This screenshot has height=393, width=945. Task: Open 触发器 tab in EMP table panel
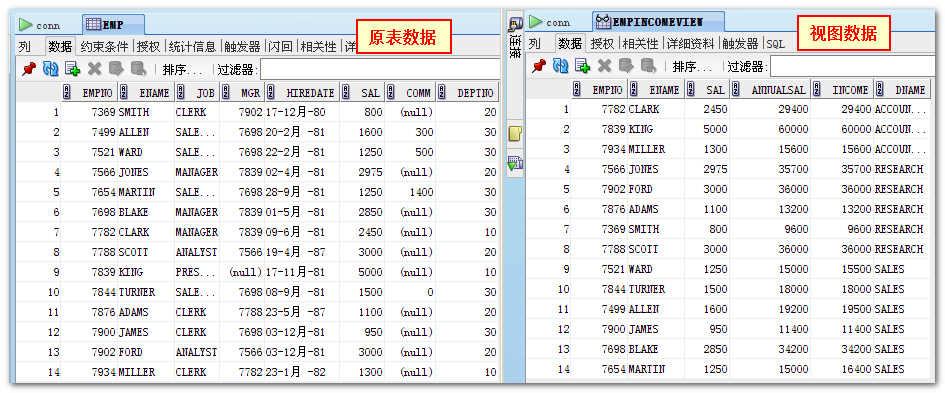pos(242,46)
